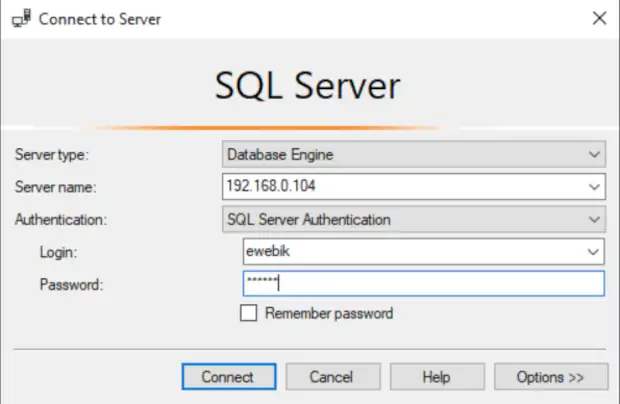Expand the Login dropdown list
The height and width of the screenshot is (404, 620).
click(593, 251)
